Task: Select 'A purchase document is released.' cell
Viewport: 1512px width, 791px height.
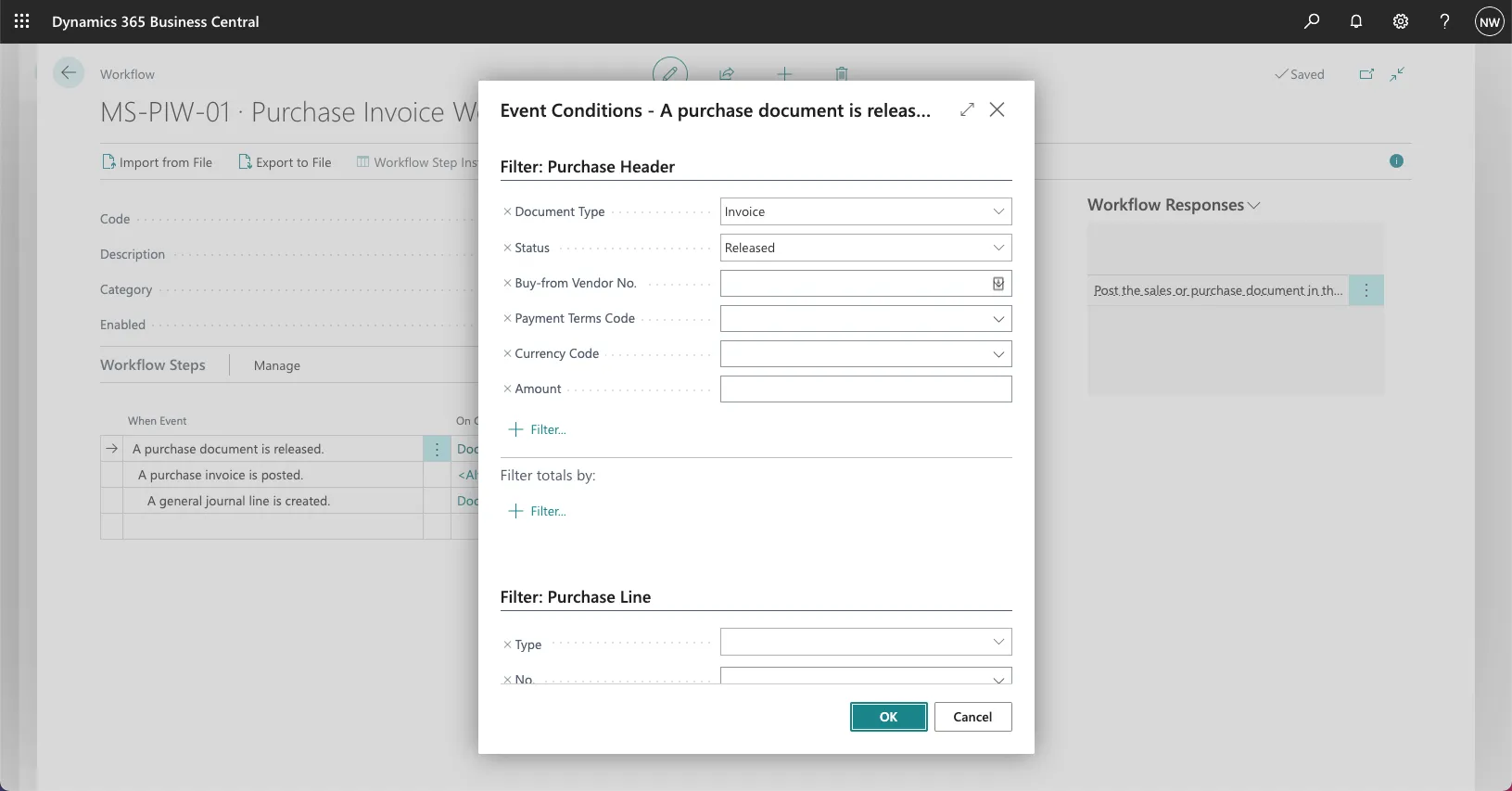Action: (x=273, y=449)
